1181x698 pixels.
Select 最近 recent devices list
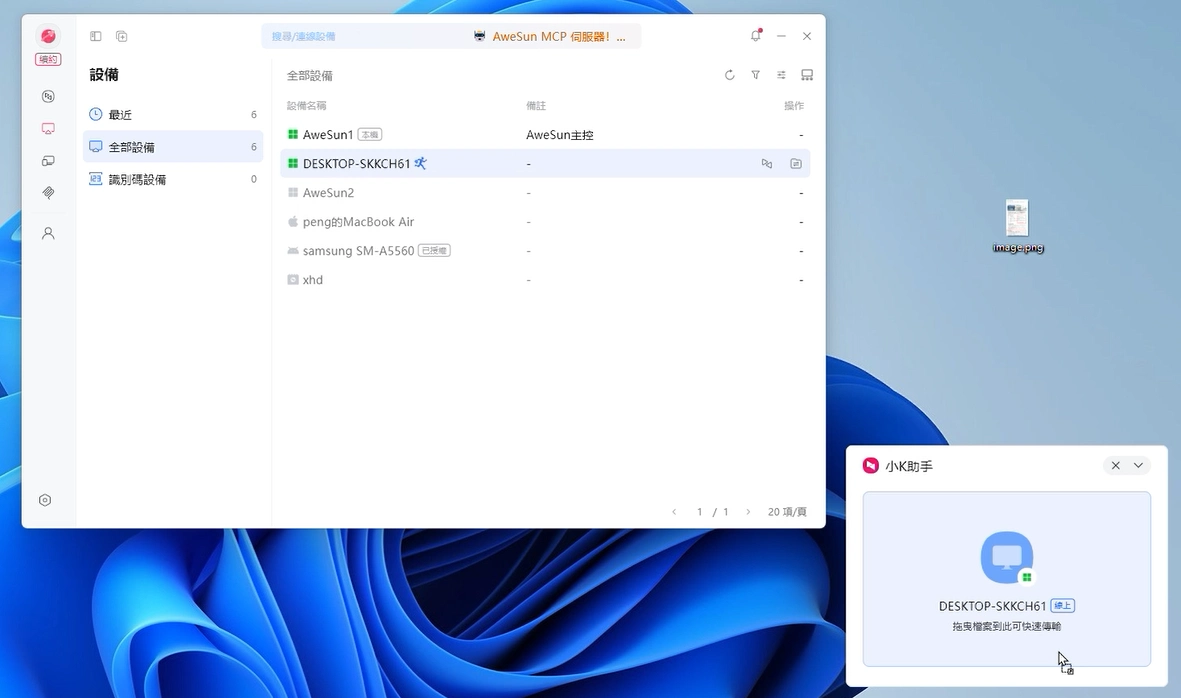click(x=173, y=114)
